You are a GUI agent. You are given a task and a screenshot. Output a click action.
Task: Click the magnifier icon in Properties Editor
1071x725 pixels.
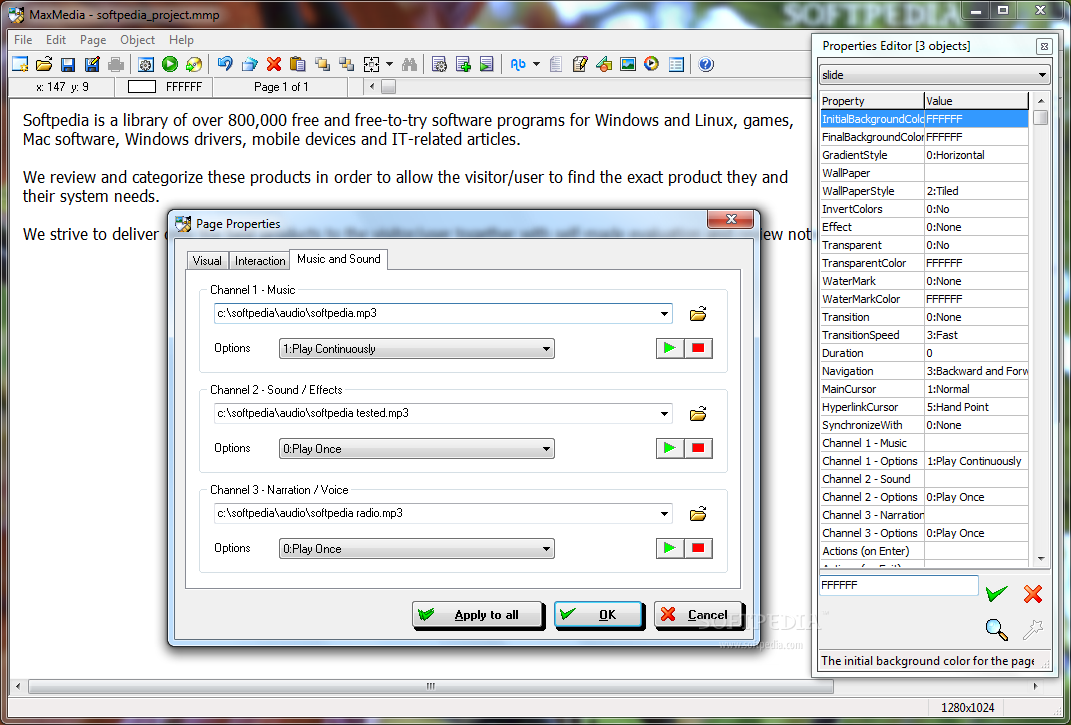[x=997, y=629]
